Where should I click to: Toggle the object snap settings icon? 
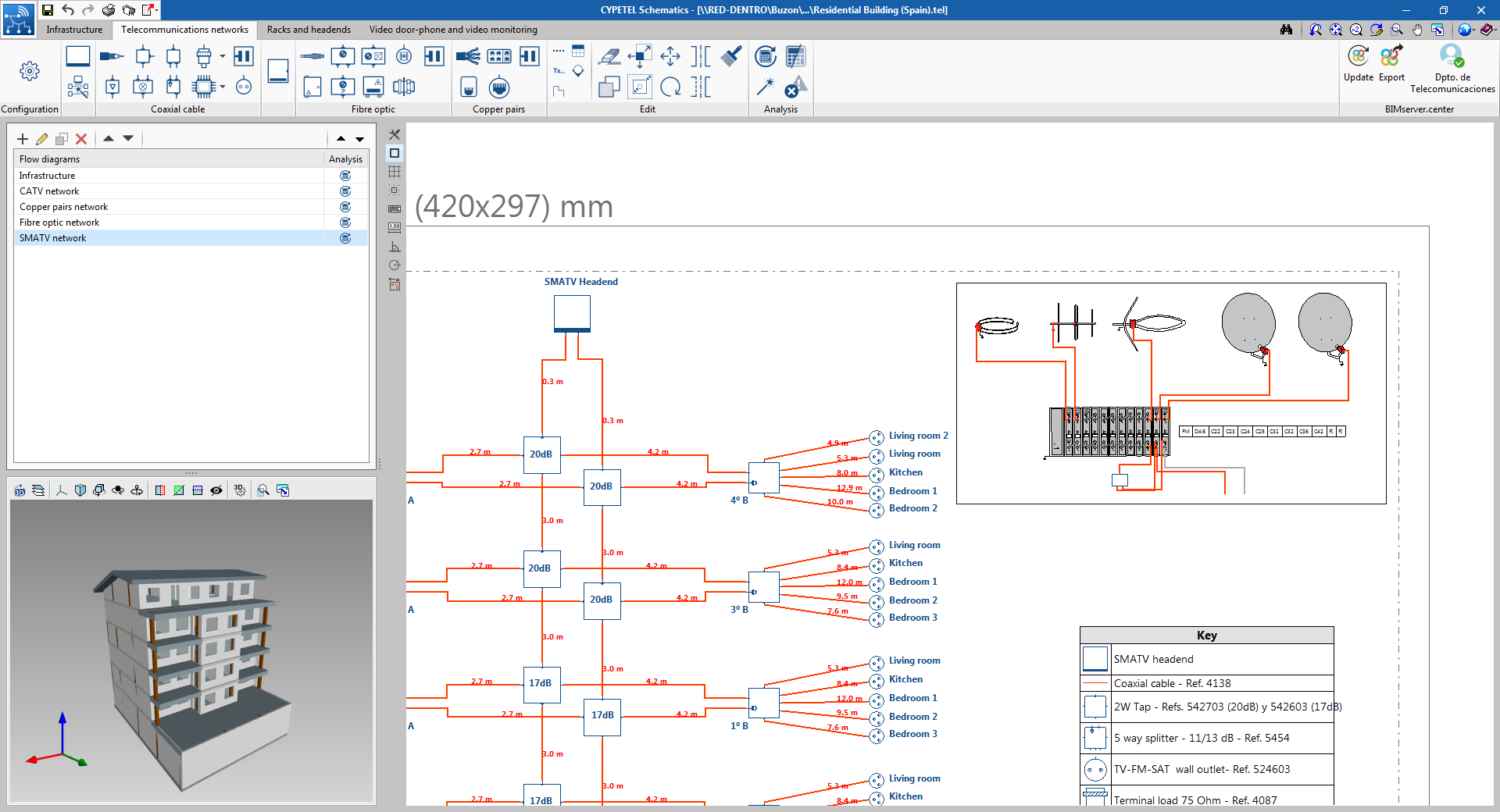point(395,191)
